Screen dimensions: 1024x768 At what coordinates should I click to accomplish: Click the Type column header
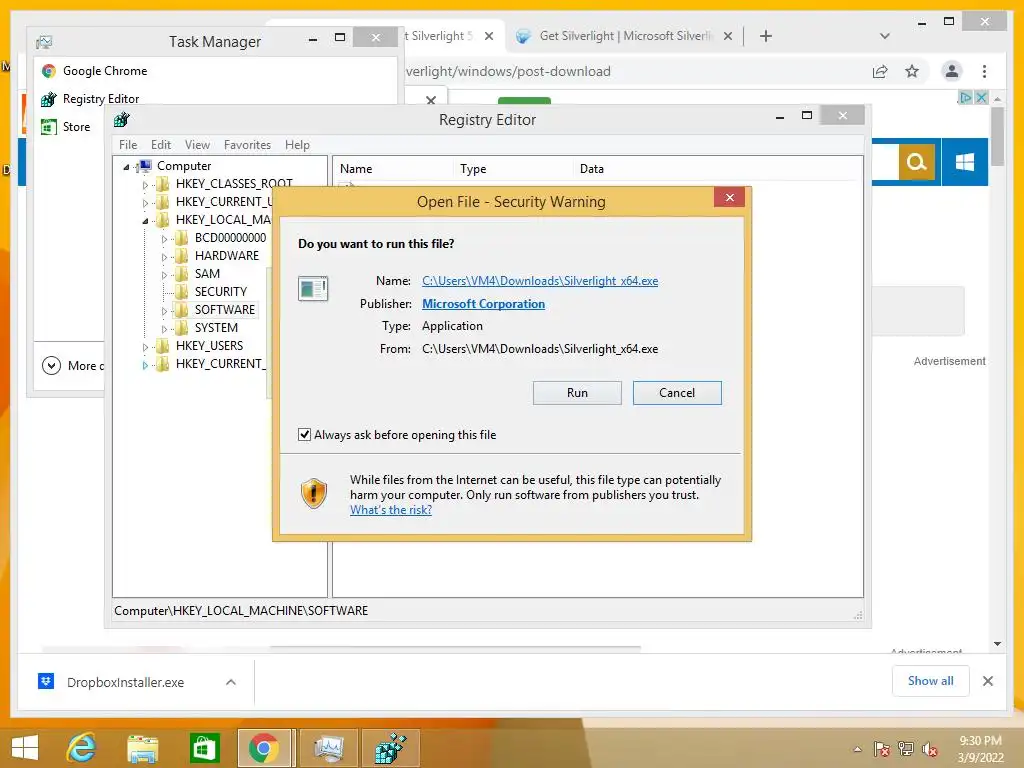[x=473, y=168]
